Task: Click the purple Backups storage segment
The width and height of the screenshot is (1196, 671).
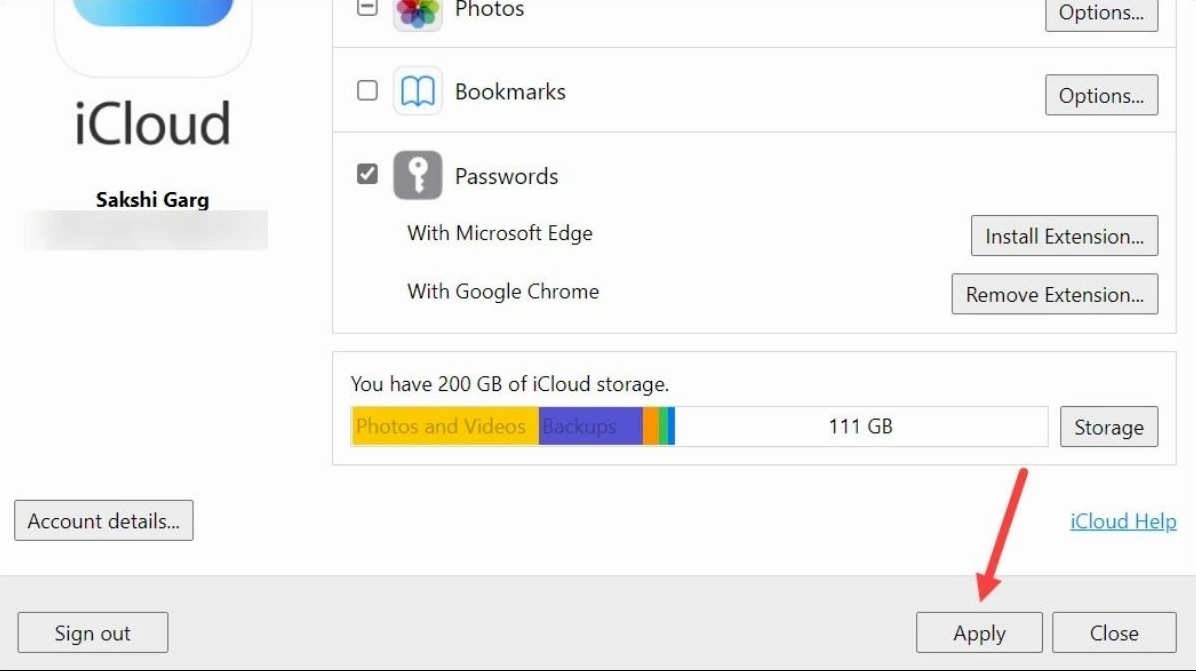Action: tap(590, 426)
